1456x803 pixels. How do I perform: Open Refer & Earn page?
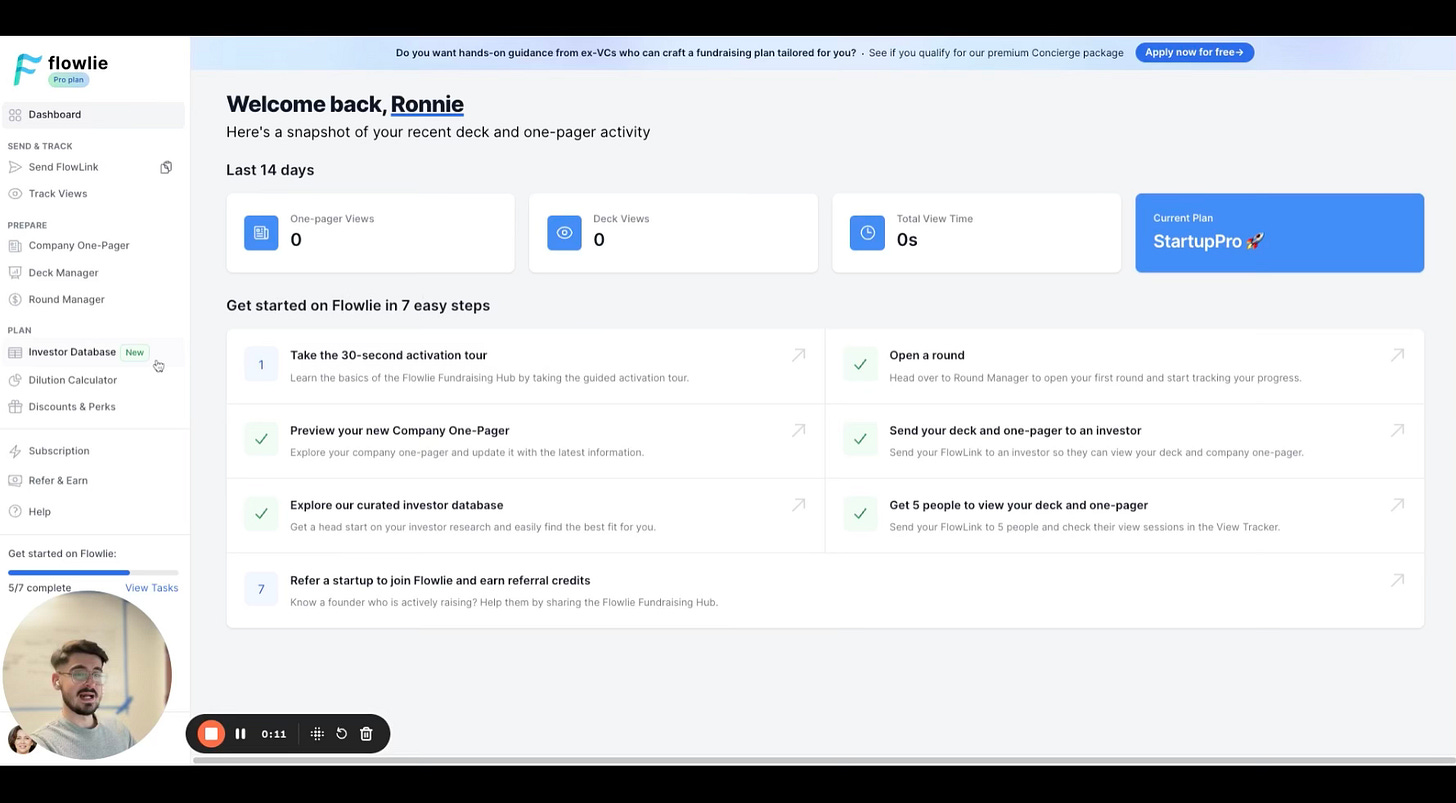[x=58, y=481]
